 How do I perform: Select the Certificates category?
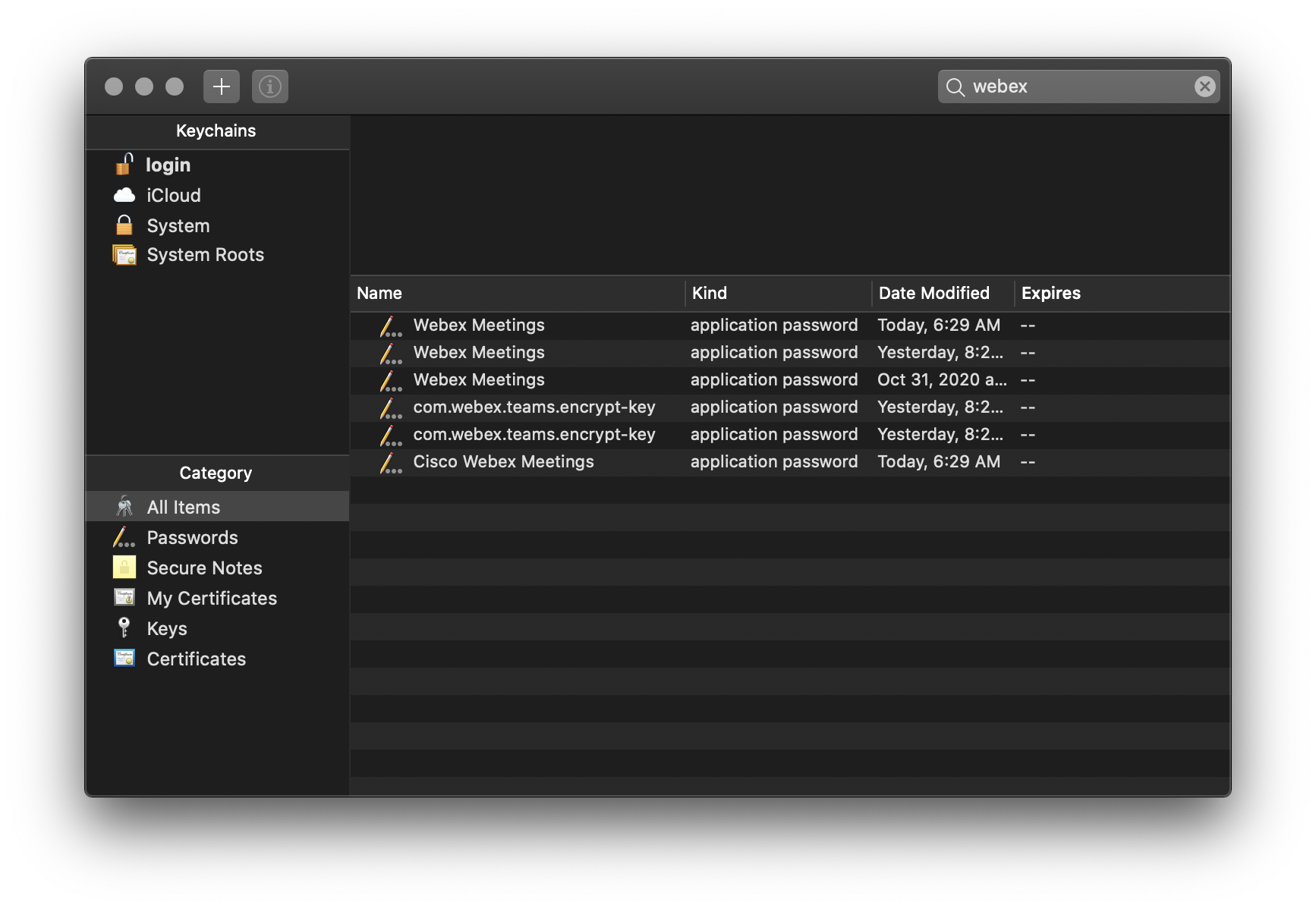(x=196, y=659)
